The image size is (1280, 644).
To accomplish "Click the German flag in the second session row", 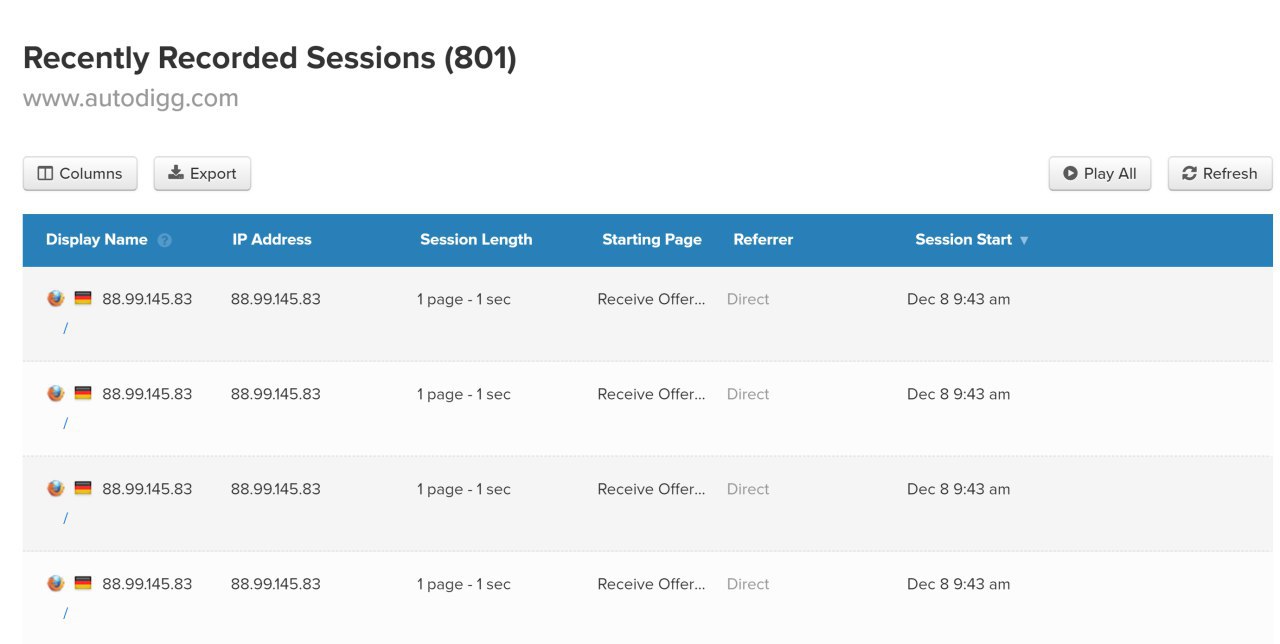I will pyautogui.click(x=83, y=393).
